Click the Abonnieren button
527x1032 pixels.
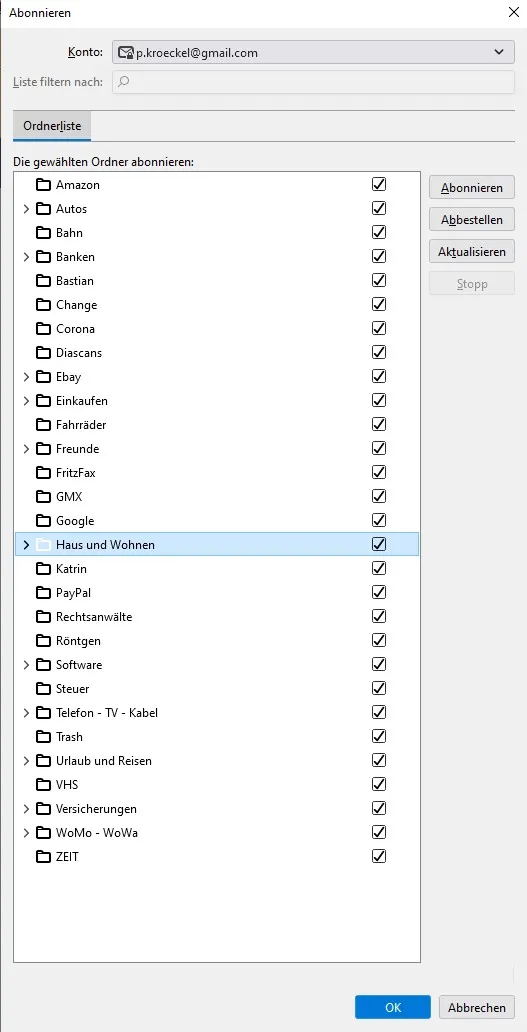click(x=472, y=188)
